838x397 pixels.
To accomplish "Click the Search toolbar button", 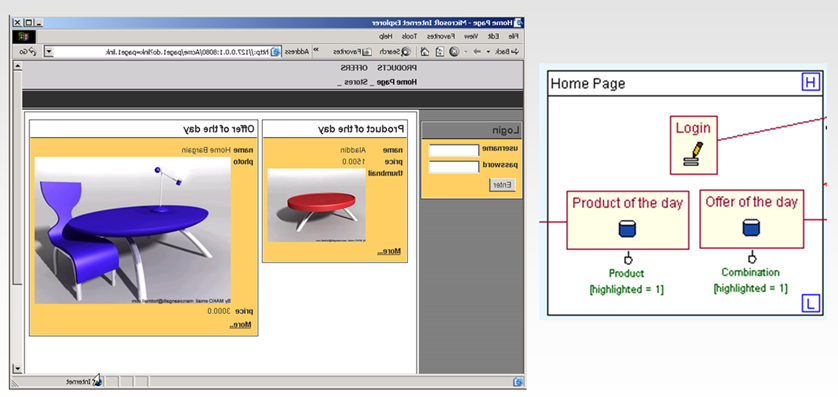I will tap(395, 51).
